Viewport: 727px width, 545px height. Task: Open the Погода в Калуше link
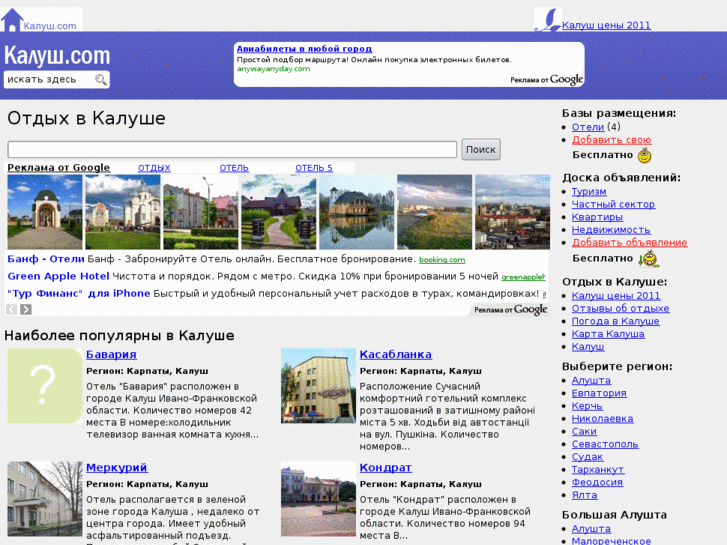615,322
